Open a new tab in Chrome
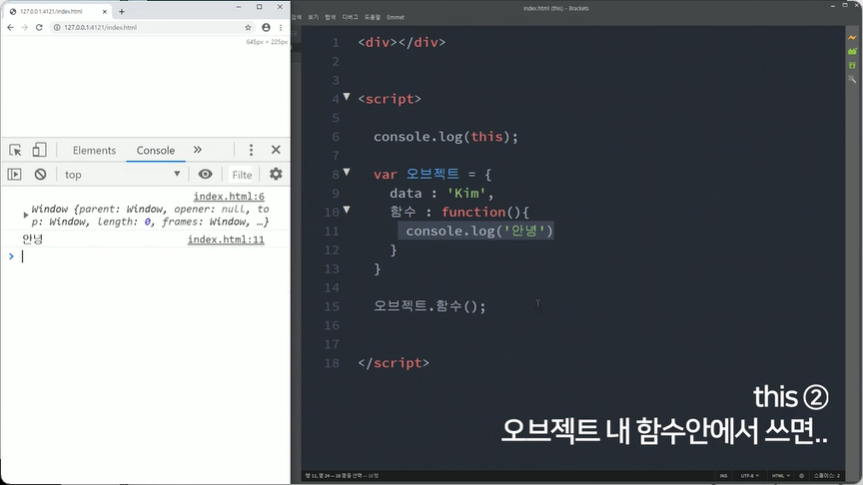This screenshot has height=485, width=863. coord(122,11)
